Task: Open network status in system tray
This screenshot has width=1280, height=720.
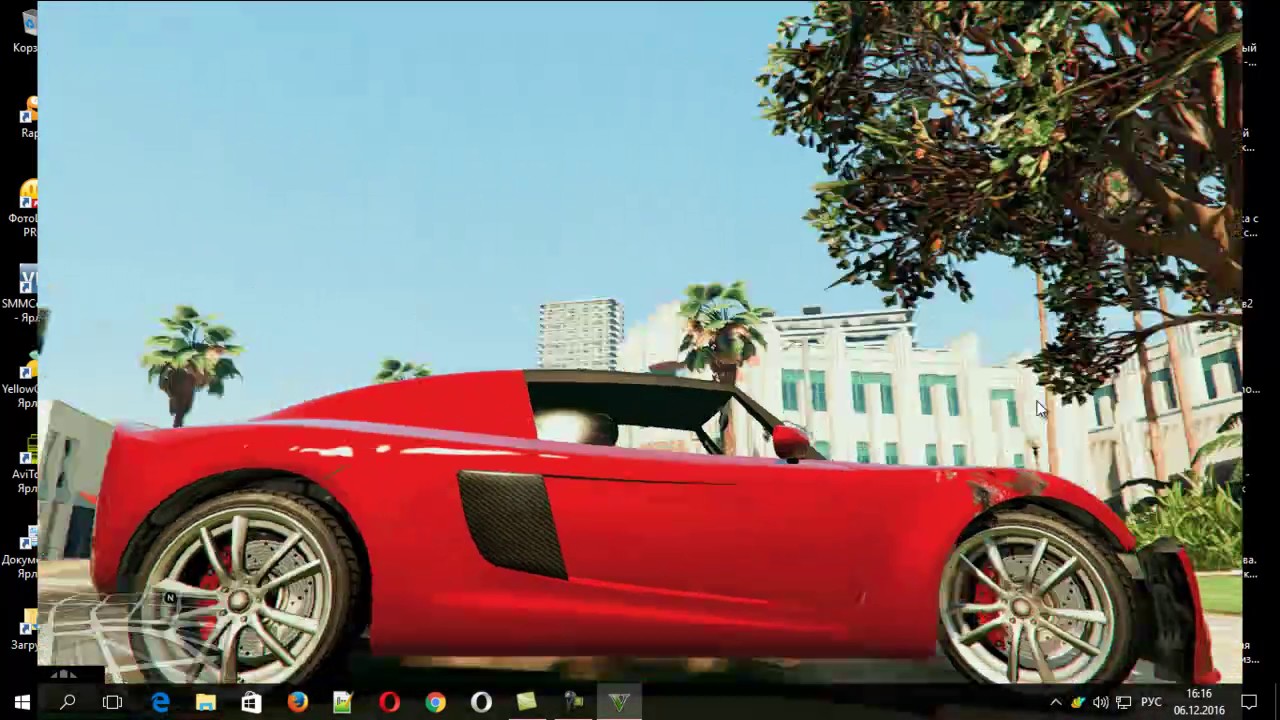Action: [x=1123, y=703]
